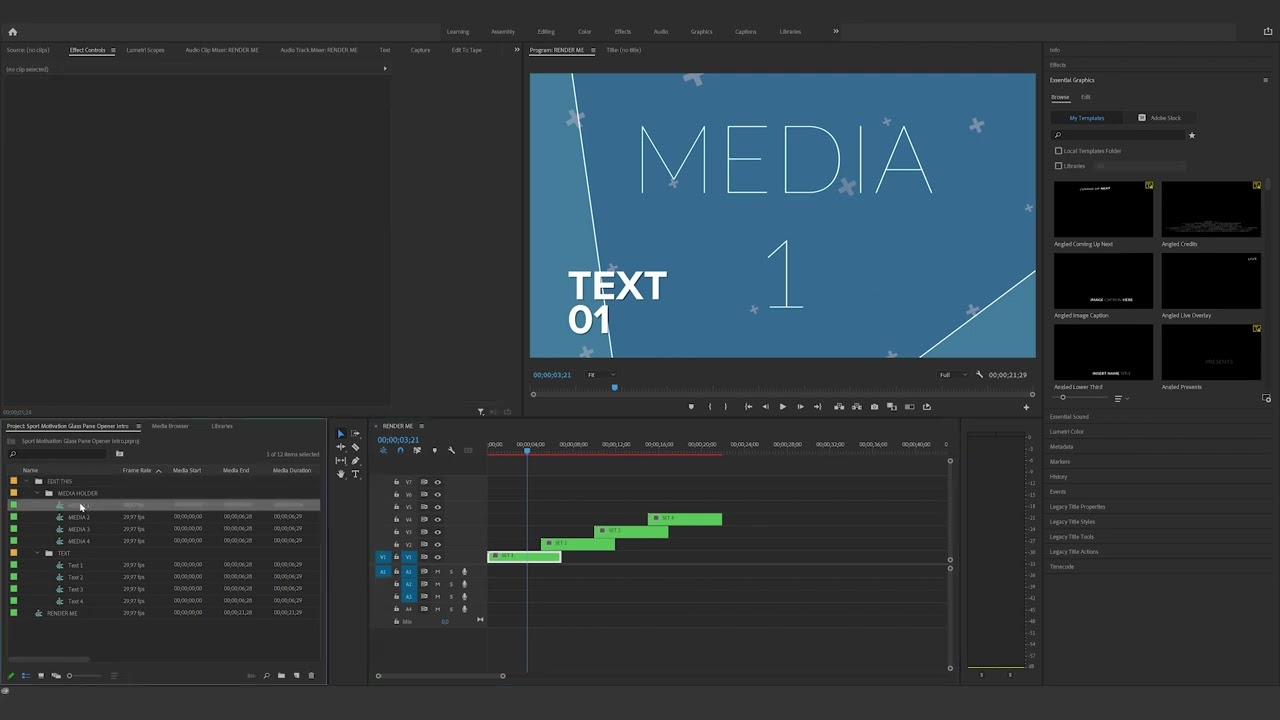
Task: Solo audio track A2
Action: click(x=450, y=584)
